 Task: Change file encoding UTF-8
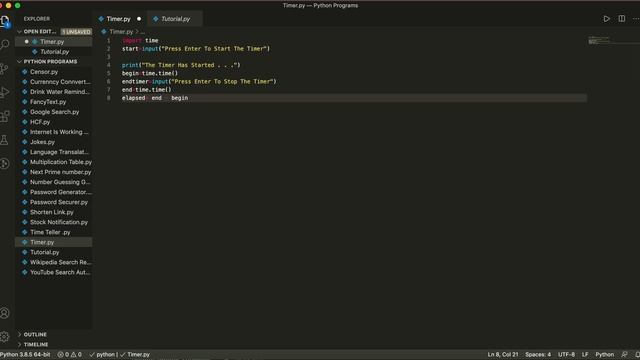(566, 355)
